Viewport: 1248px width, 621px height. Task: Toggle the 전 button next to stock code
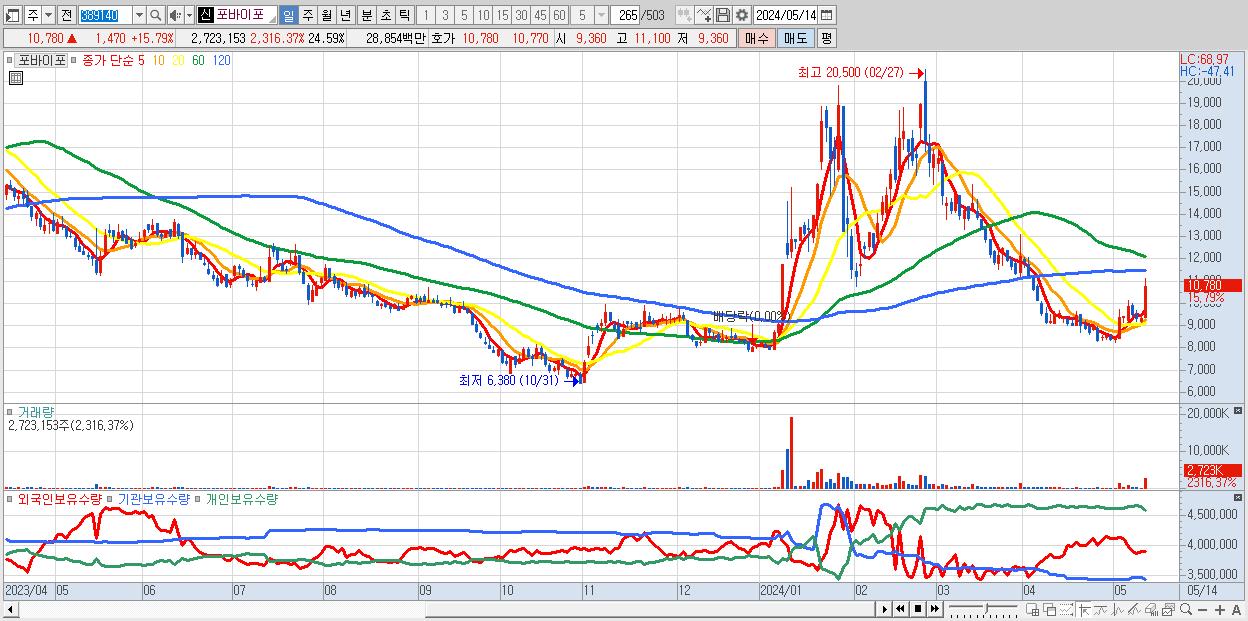[66, 15]
